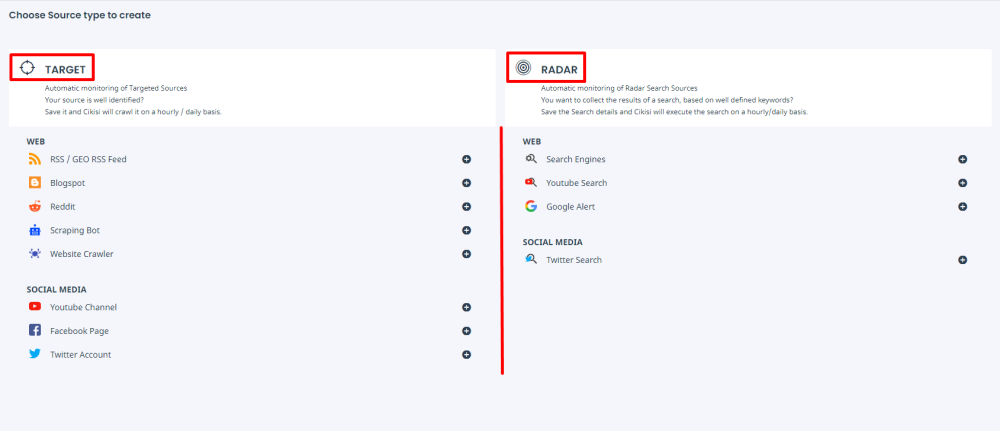Select the Twitter Search label

point(574,260)
